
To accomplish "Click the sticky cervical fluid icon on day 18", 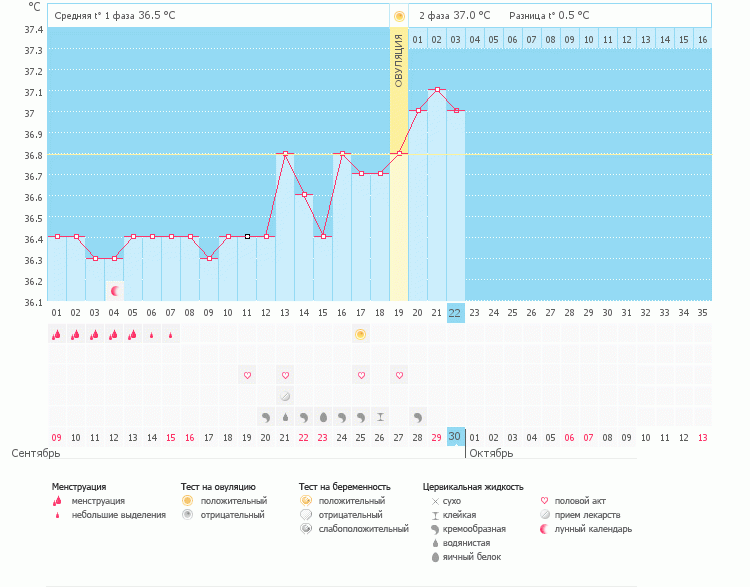I will pos(380,416).
